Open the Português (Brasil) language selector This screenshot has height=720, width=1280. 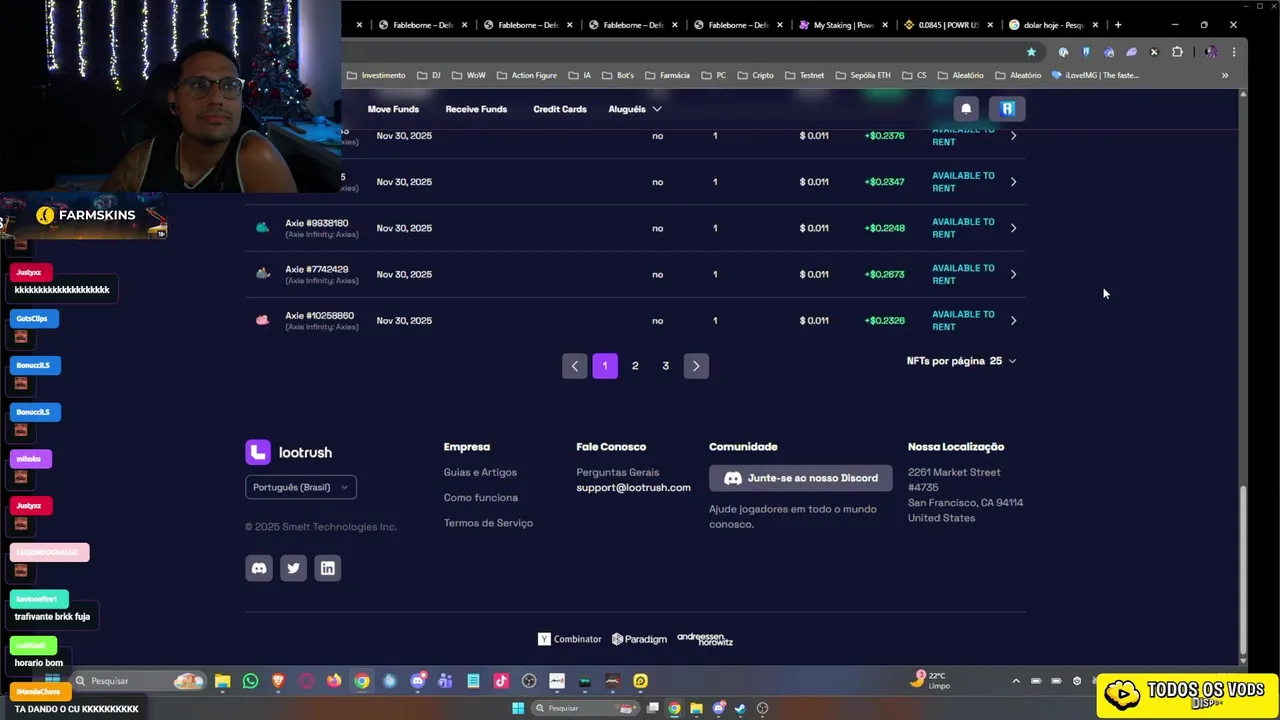click(x=301, y=487)
